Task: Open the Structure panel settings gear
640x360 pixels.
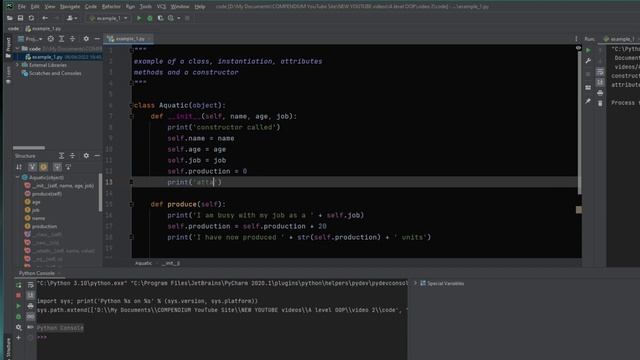Action: tap(86, 156)
